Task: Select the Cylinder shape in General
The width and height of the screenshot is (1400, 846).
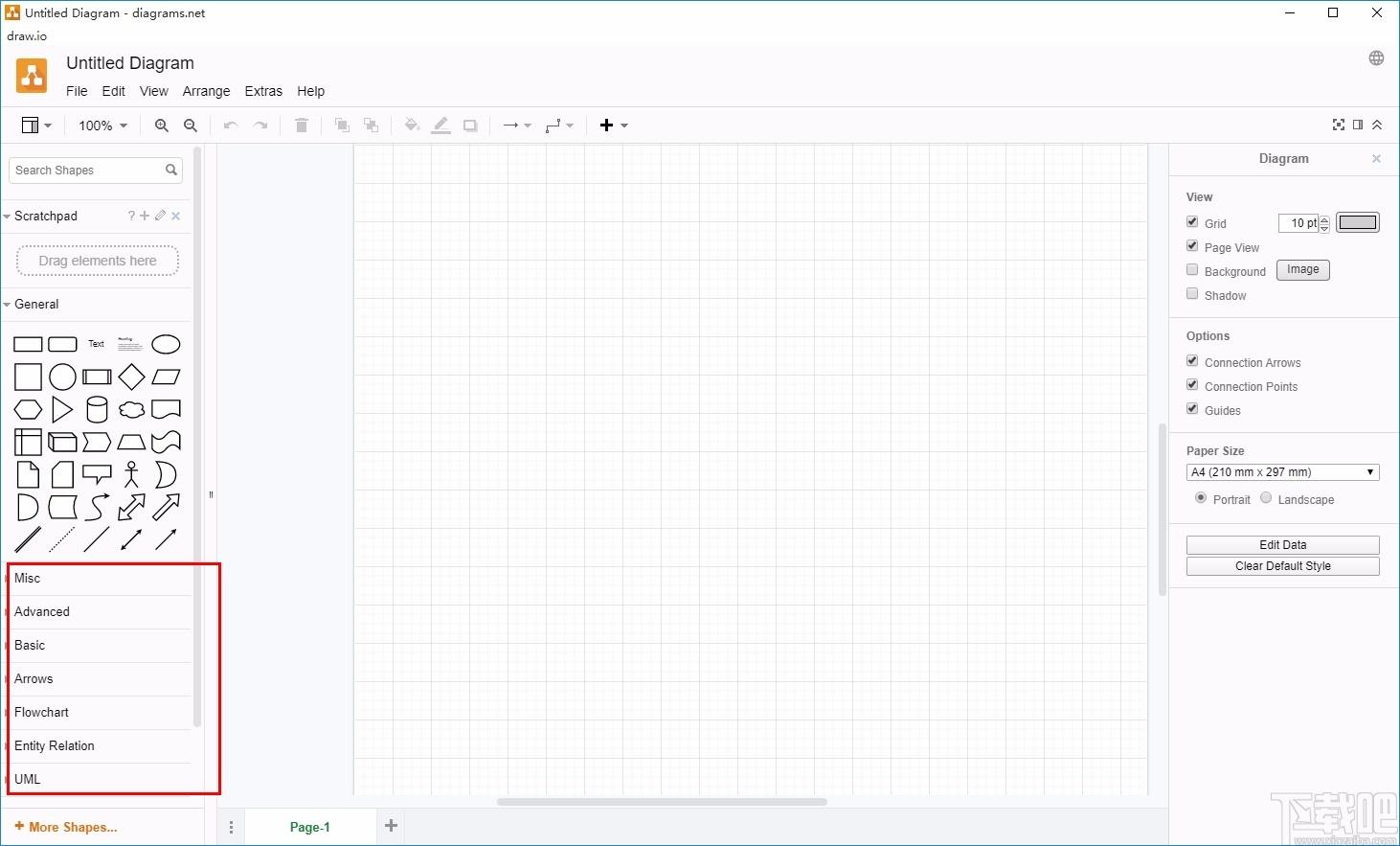Action: (x=97, y=410)
